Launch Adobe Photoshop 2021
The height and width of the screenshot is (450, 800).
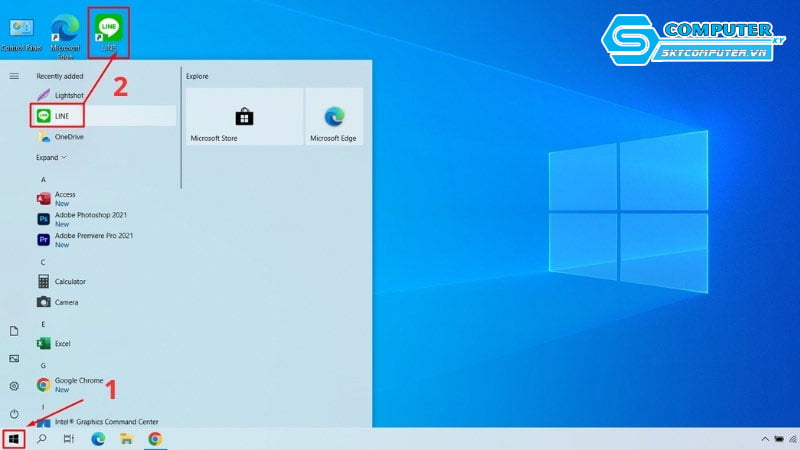click(104, 219)
